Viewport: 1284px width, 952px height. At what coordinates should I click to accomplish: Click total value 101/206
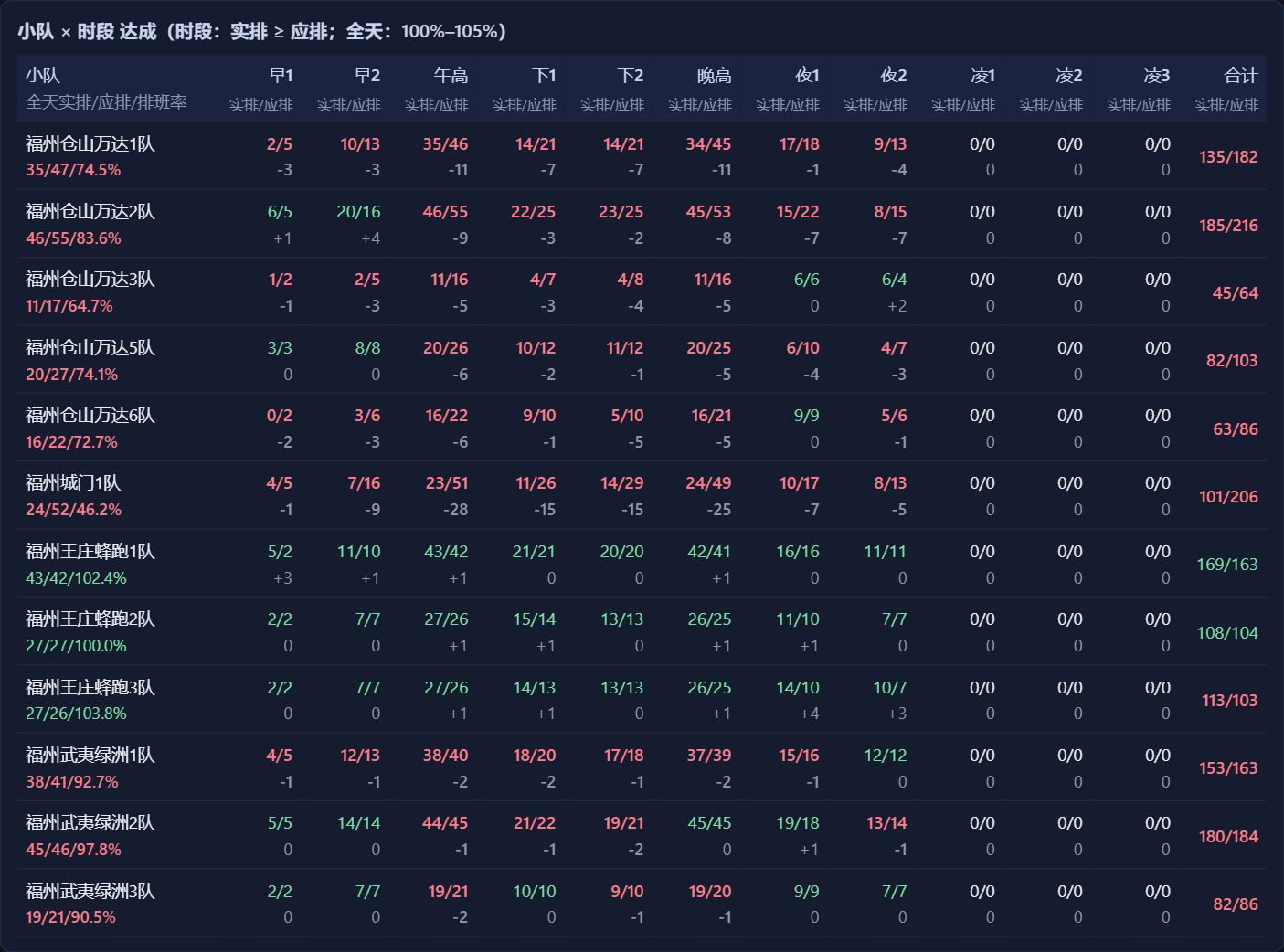[x=1228, y=497]
